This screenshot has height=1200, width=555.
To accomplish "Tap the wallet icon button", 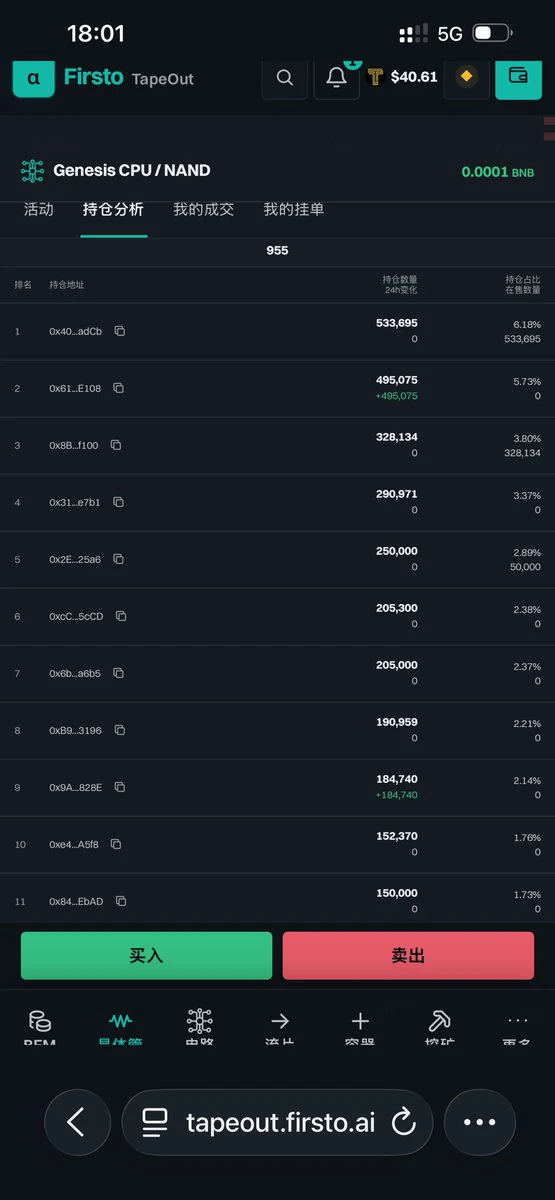I will click(x=518, y=76).
